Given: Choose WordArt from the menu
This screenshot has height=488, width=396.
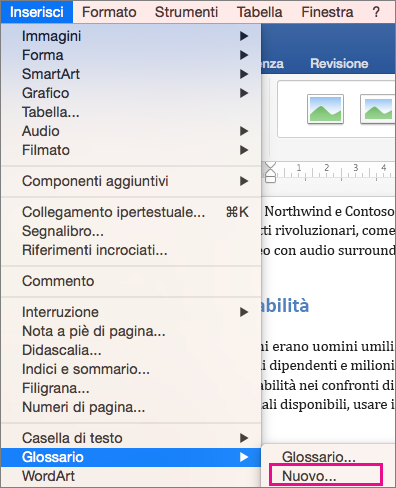Looking at the screenshot, I should pos(131,476).
